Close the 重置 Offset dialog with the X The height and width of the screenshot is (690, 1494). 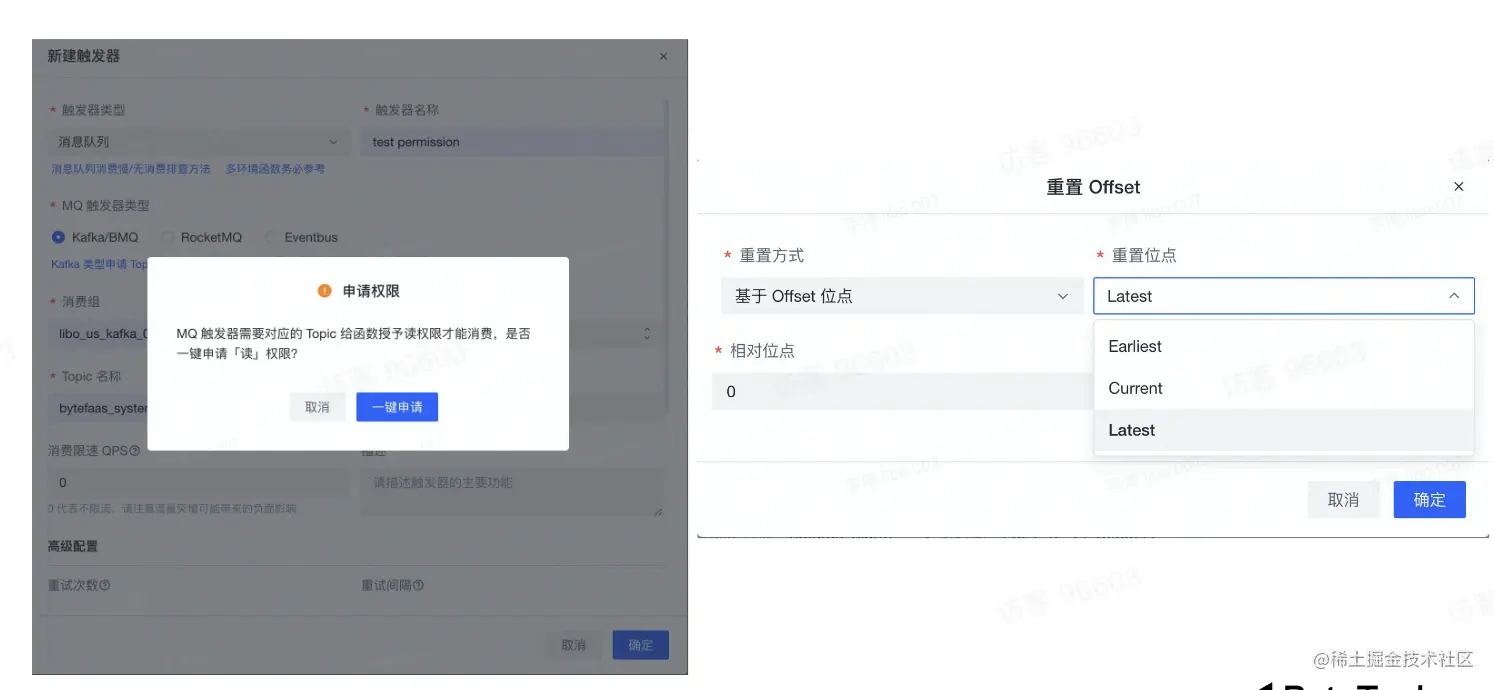tap(1459, 187)
